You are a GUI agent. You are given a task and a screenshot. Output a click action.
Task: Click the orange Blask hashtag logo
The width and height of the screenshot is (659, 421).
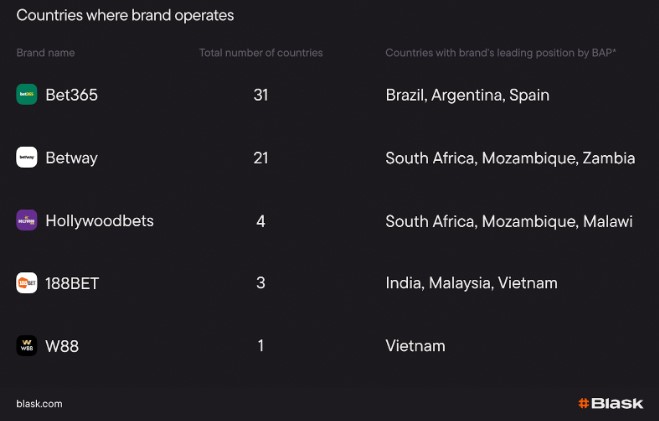(583, 403)
